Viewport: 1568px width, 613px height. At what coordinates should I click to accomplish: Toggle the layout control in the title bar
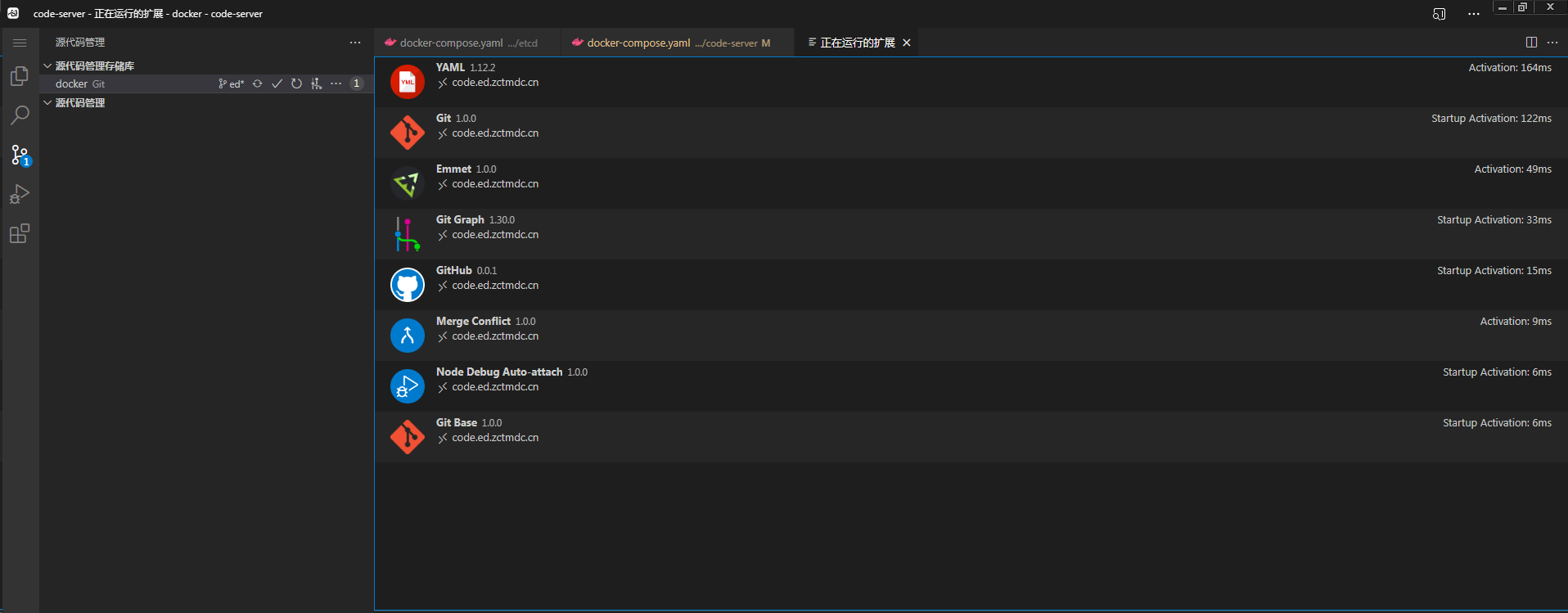(x=1440, y=14)
